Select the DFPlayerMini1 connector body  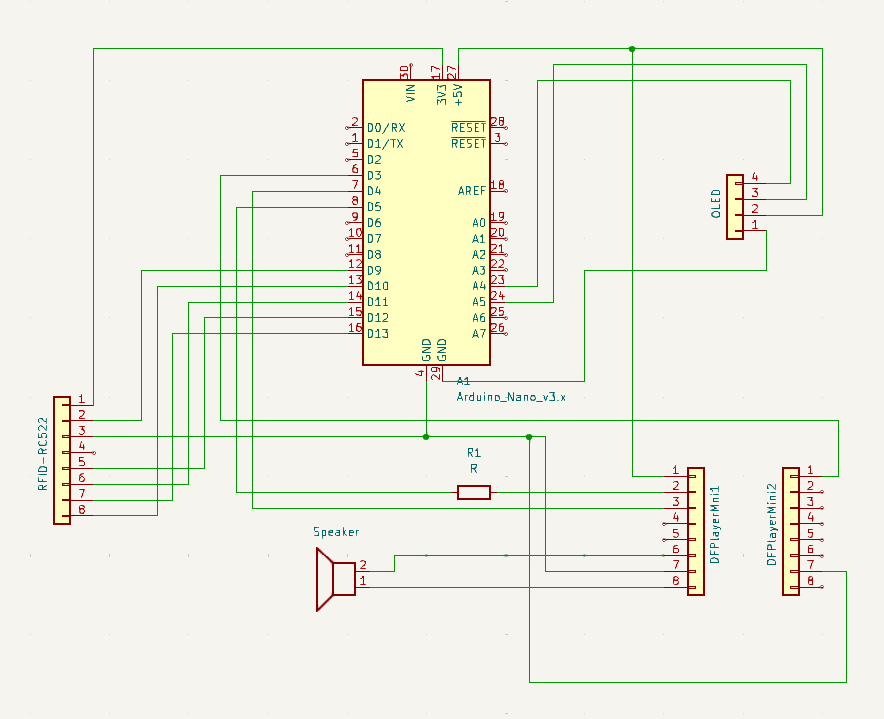(x=696, y=531)
